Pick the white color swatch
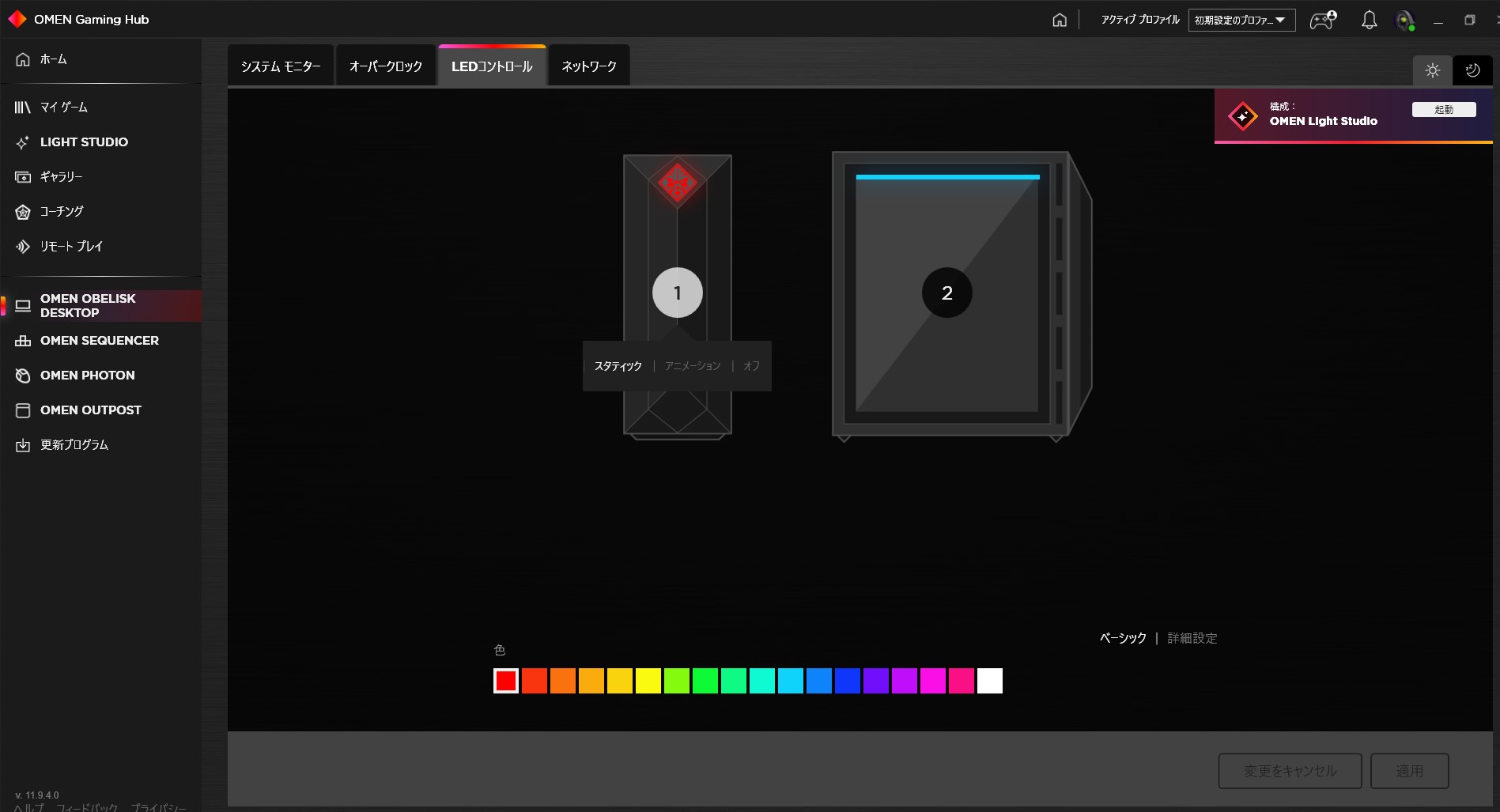The height and width of the screenshot is (812, 1500). point(989,681)
